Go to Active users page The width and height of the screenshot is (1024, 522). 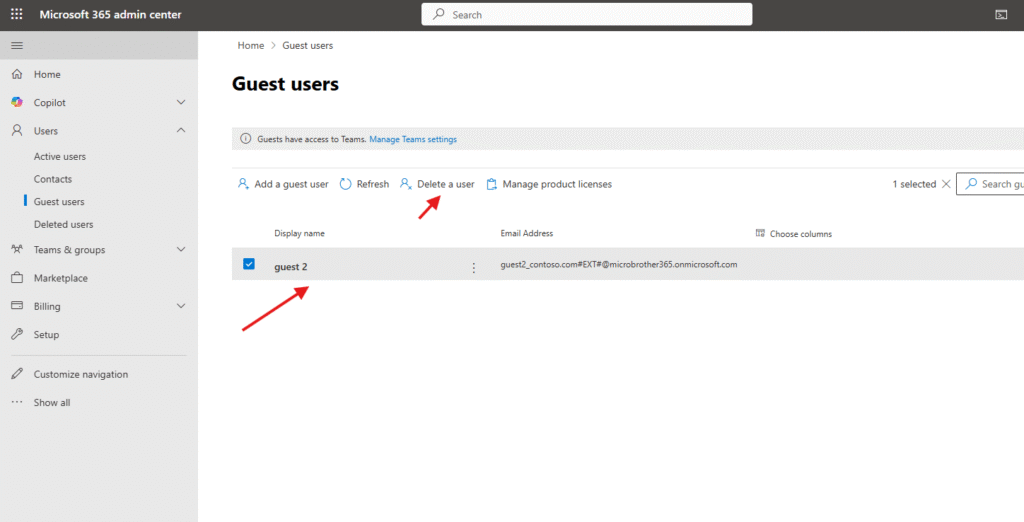(x=60, y=156)
